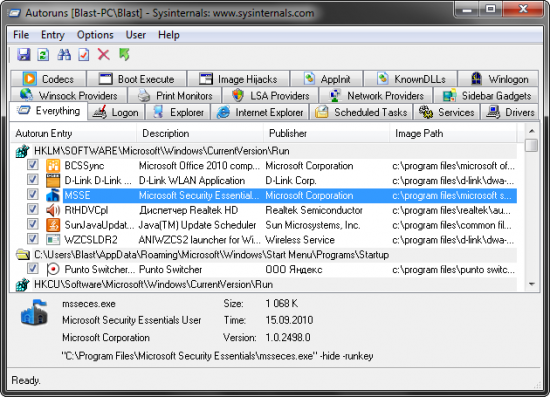This screenshot has width=550, height=397.
Task: Click the large msseces.exe icon in details pane
Action: coord(34,312)
